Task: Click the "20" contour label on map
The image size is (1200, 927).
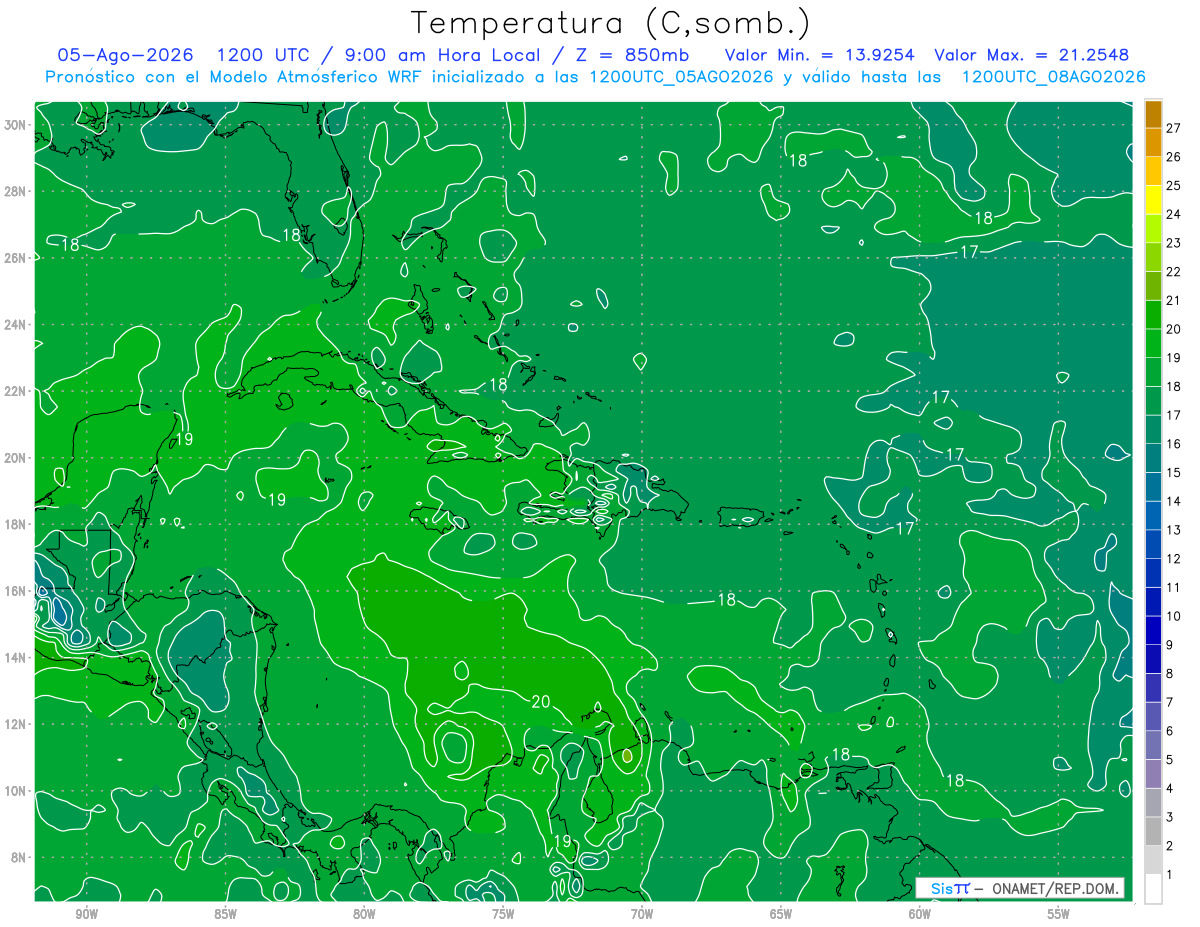Action: click(541, 702)
